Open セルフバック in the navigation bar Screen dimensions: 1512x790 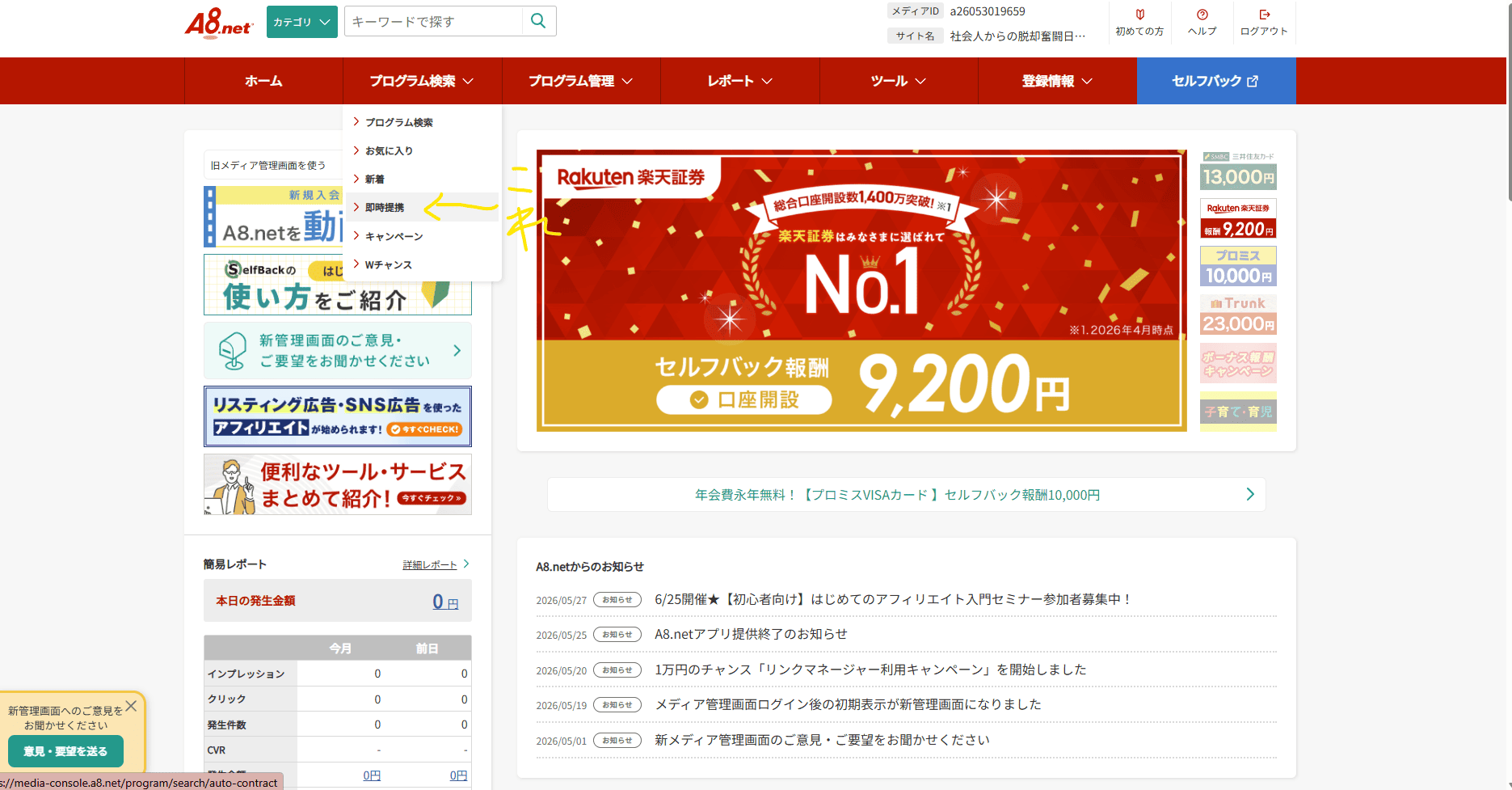point(1216,81)
